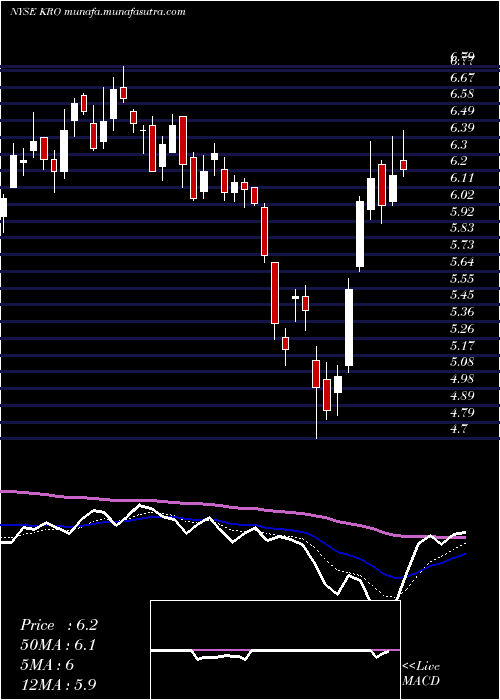
Task: Click the 5.36 price axis label
Action: click(x=462, y=311)
